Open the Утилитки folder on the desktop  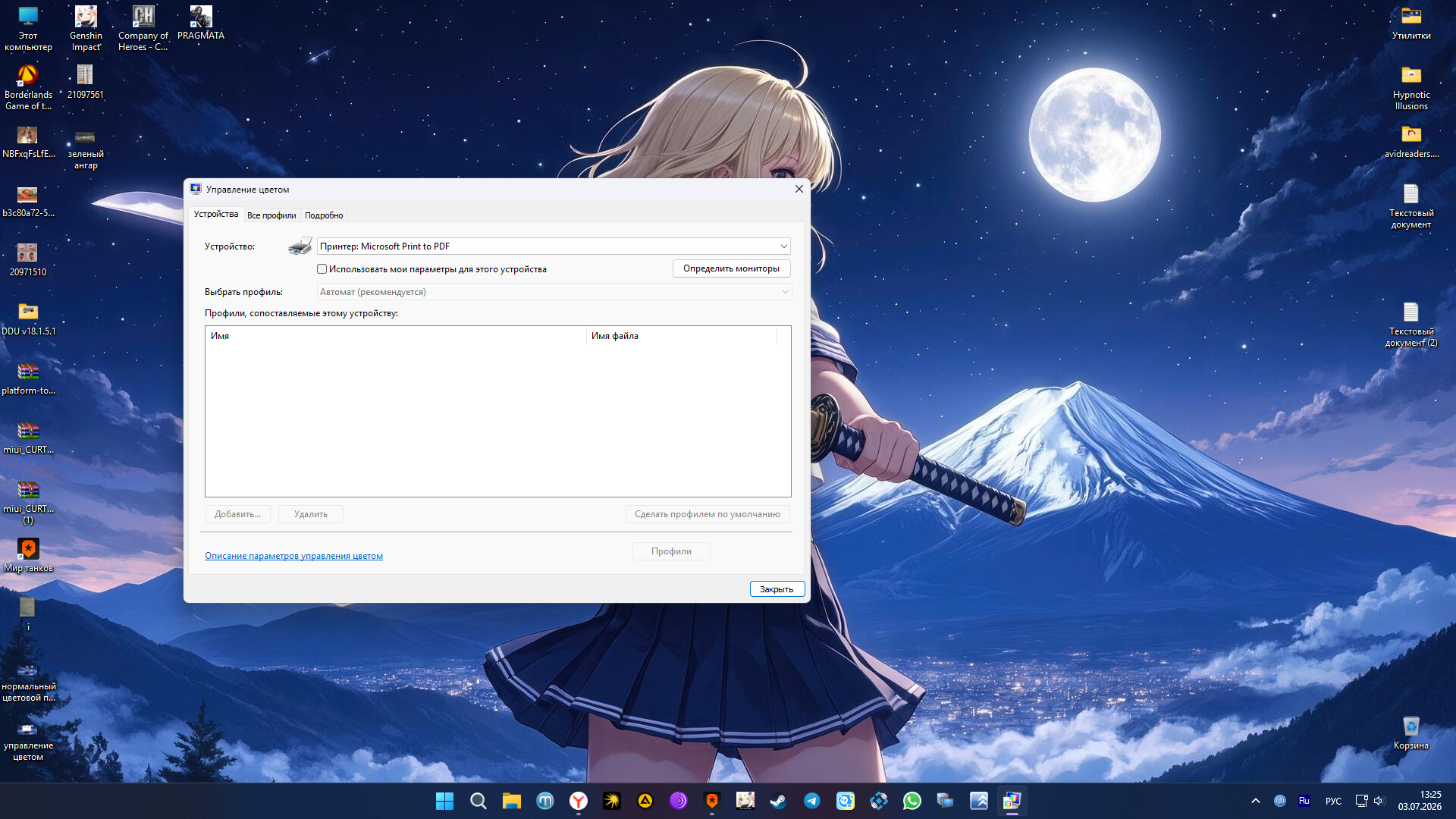click(x=1411, y=24)
